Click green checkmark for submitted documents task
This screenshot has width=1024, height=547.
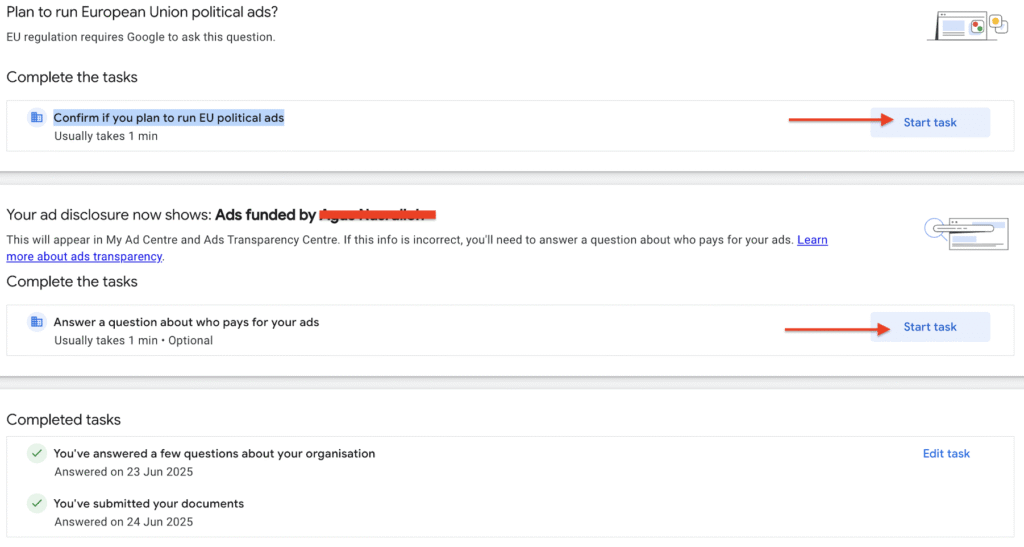click(37, 504)
